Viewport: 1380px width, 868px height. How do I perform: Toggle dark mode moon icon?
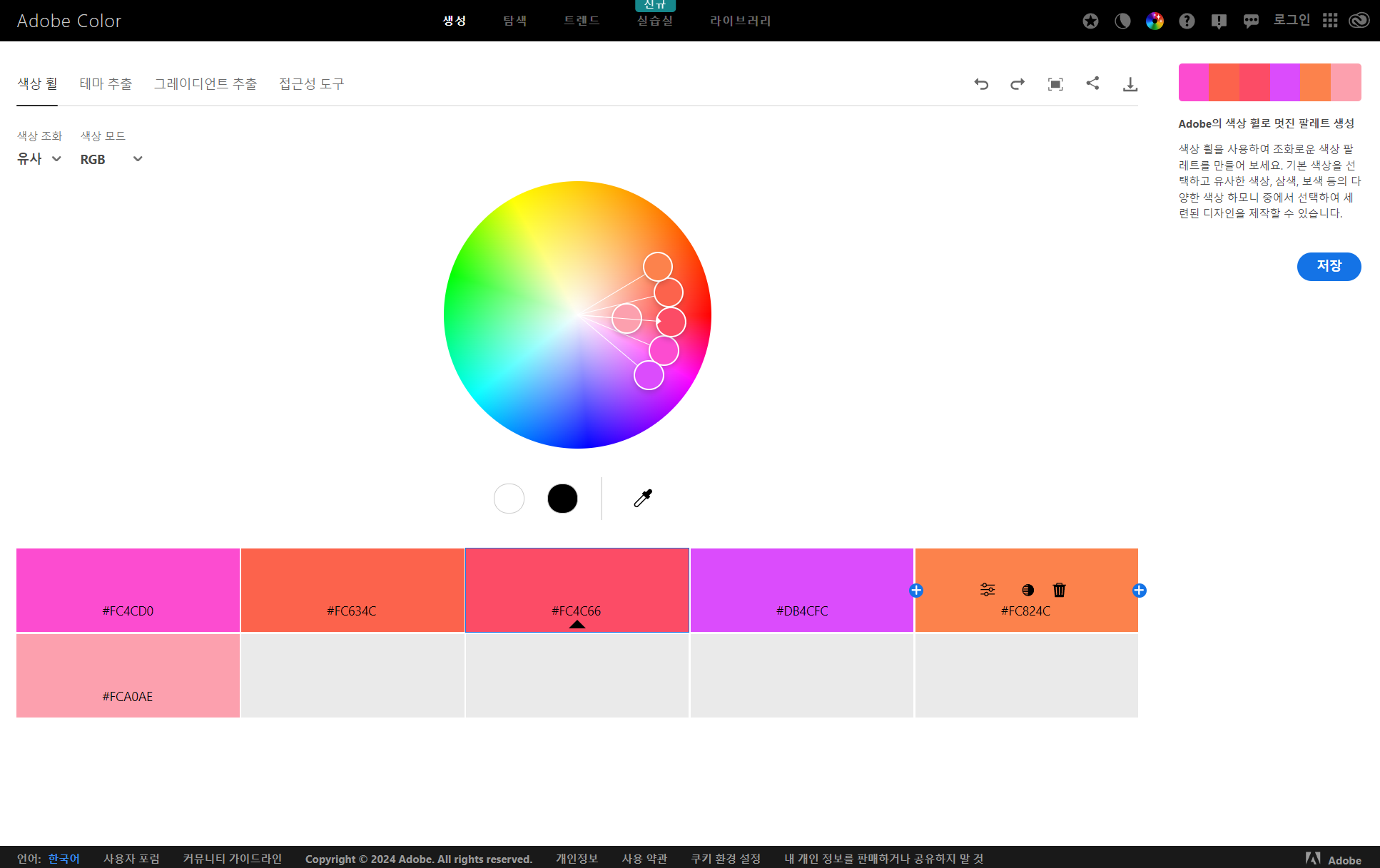pos(1122,21)
